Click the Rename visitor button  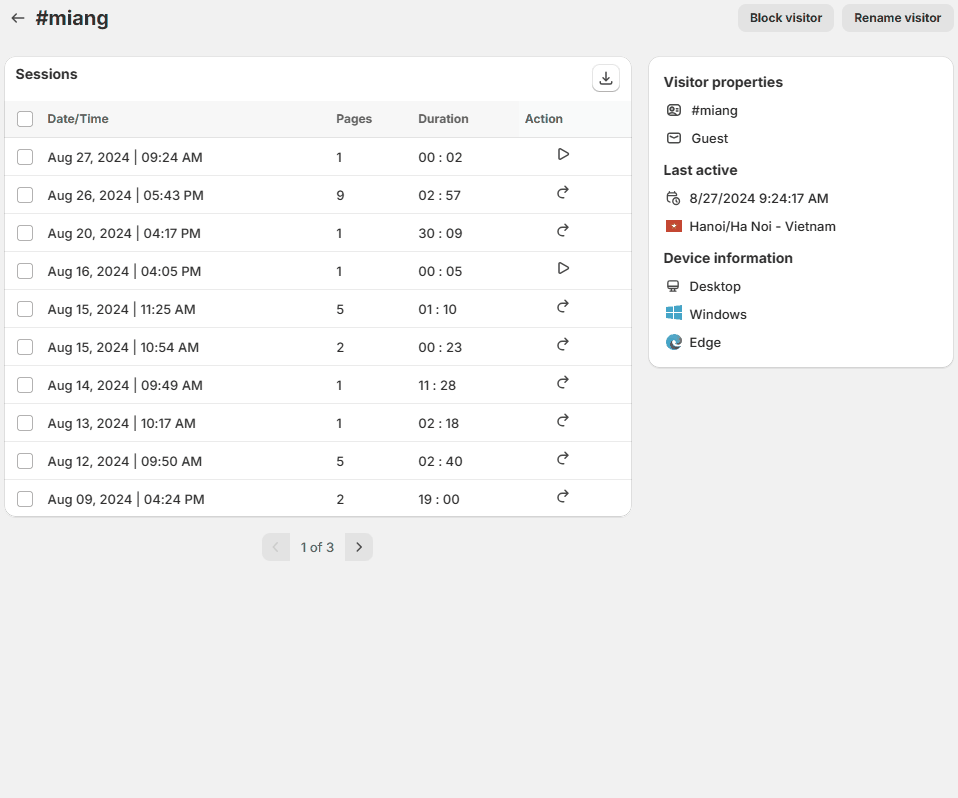click(x=897, y=18)
